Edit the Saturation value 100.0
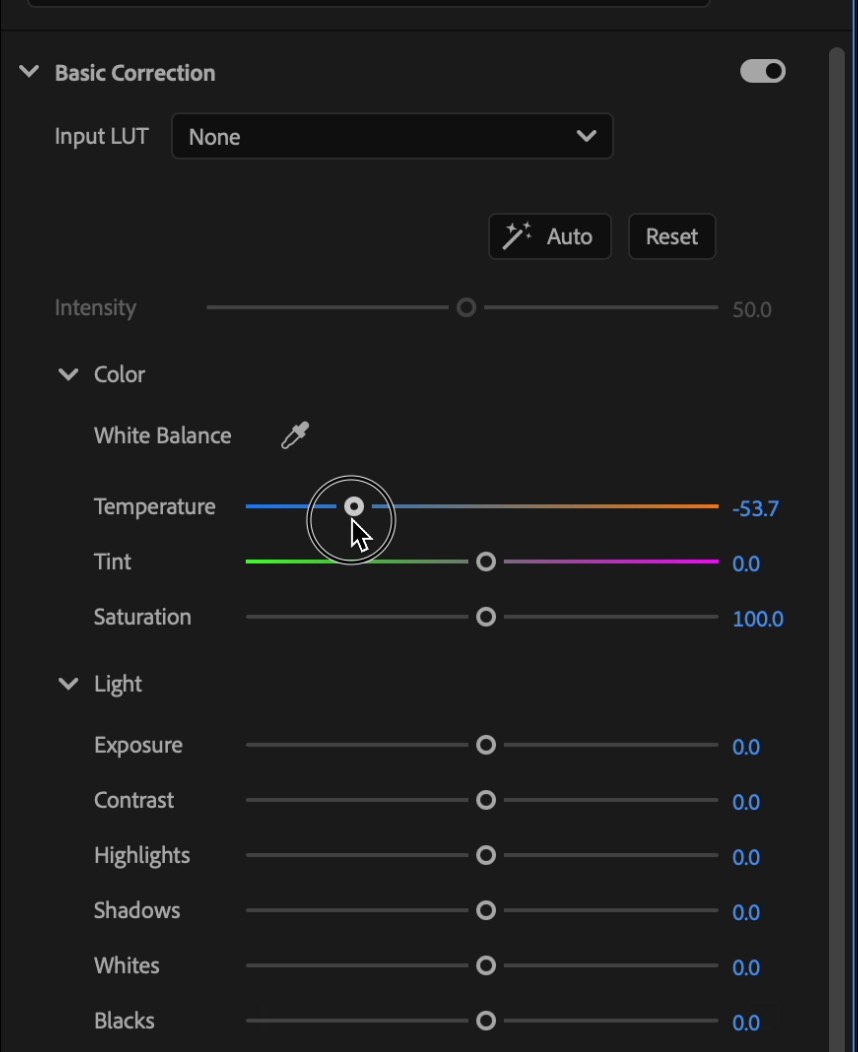 point(758,619)
